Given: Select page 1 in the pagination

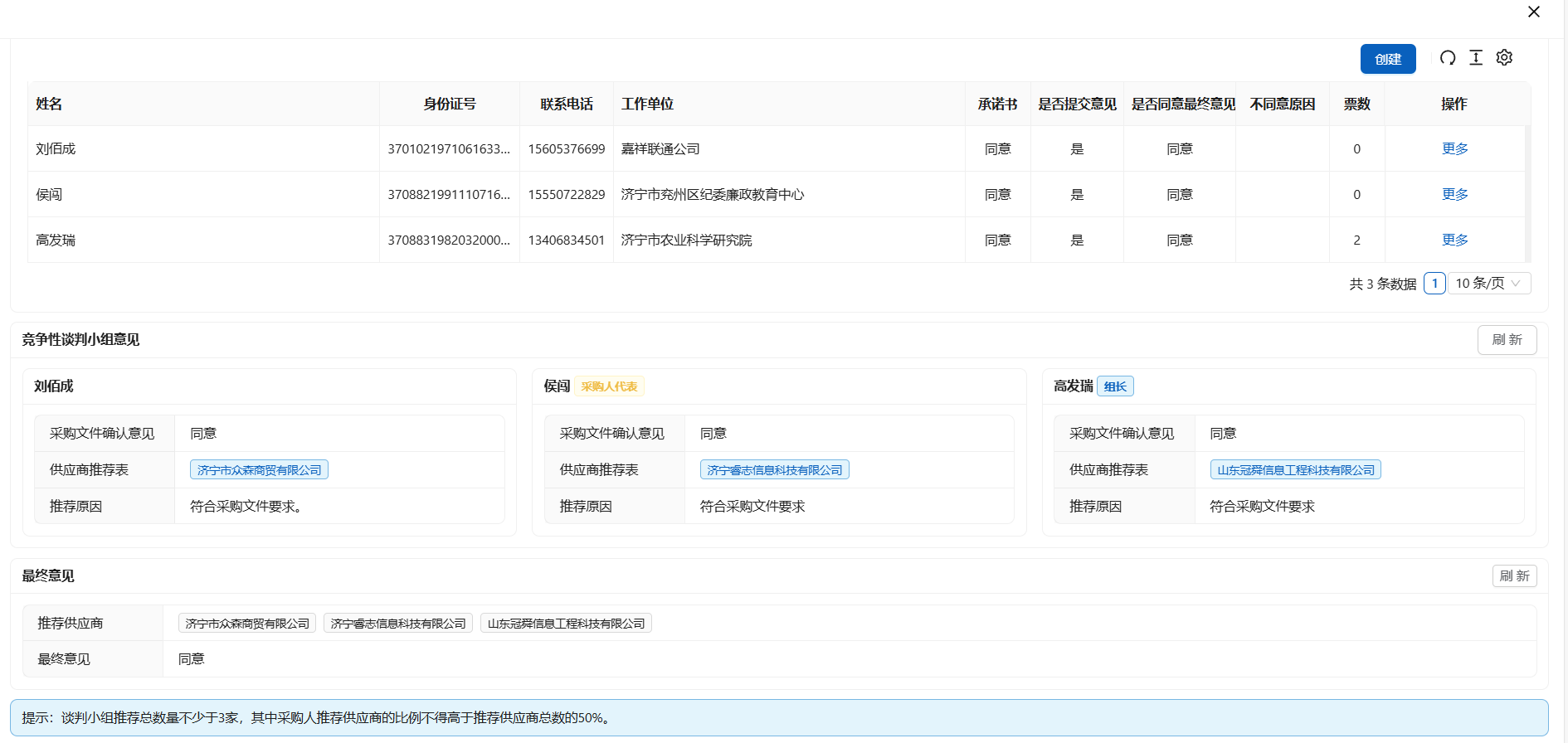Looking at the screenshot, I should pos(1434,284).
